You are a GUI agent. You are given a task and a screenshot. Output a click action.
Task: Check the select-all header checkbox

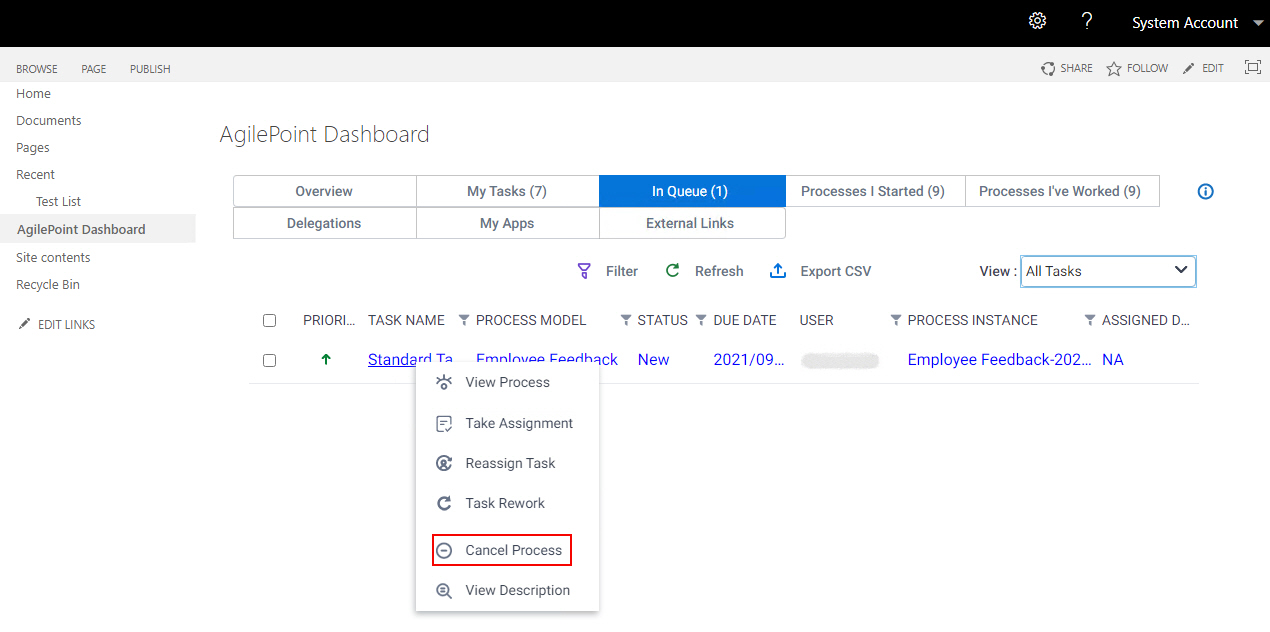pyautogui.click(x=269, y=320)
